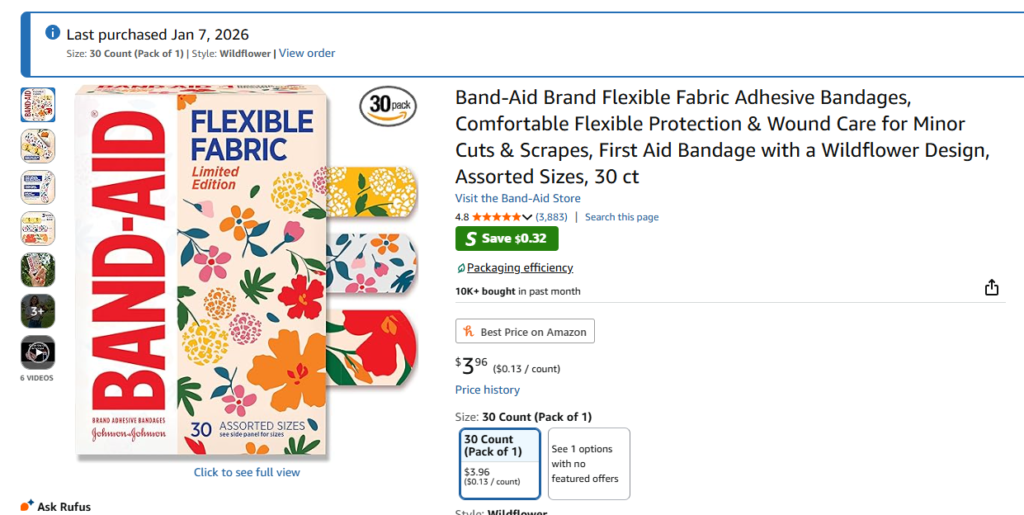Click to see full view of product image
The height and width of the screenshot is (515, 1024).
(246, 472)
